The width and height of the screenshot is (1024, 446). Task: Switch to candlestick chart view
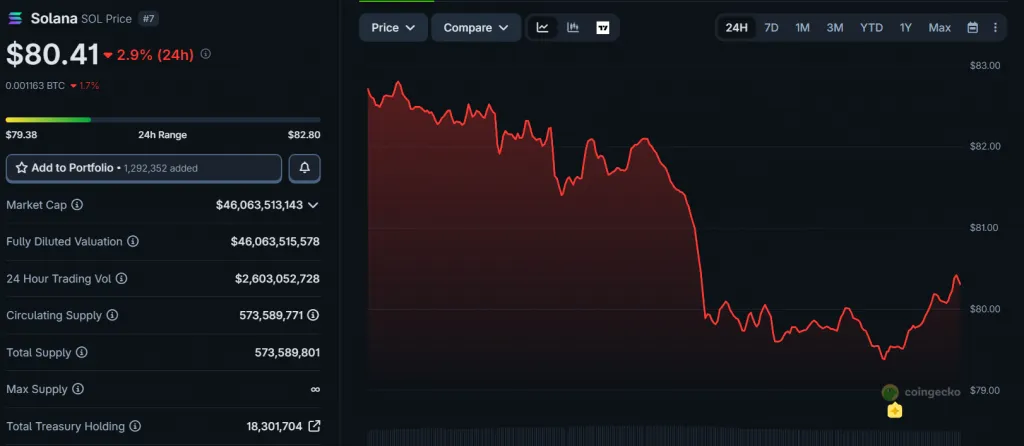coord(573,27)
